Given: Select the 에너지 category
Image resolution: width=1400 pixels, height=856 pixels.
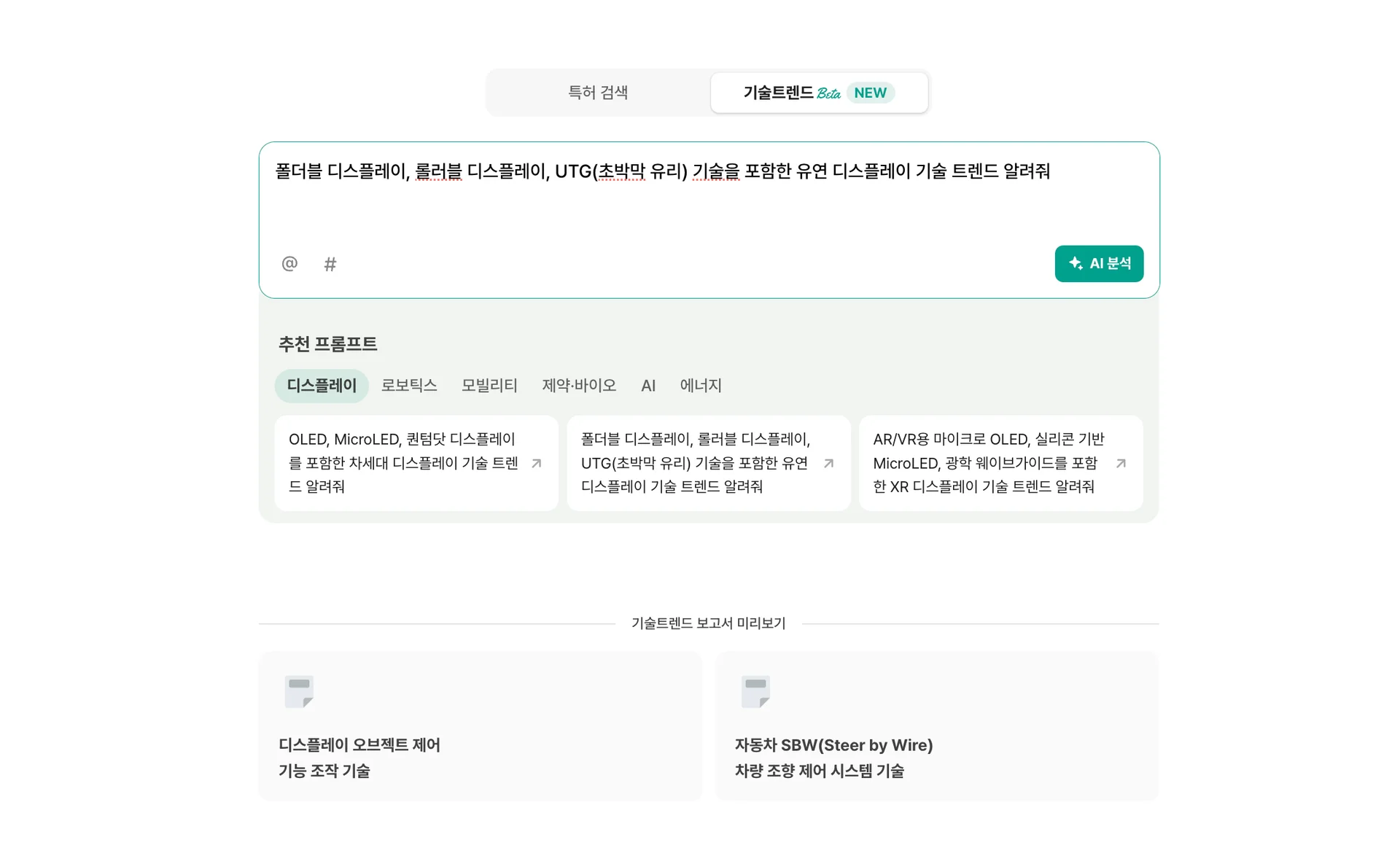Looking at the screenshot, I should click(701, 386).
